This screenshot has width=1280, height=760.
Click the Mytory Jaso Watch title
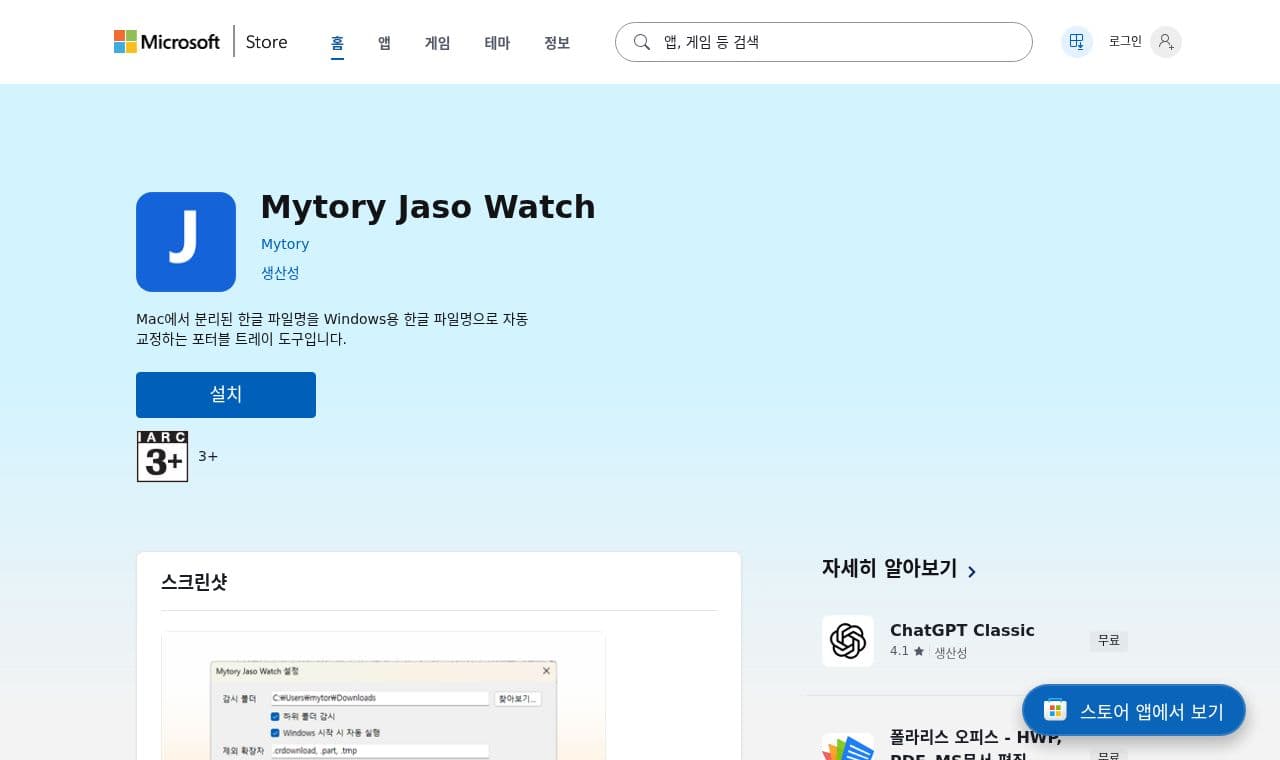point(428,207)
